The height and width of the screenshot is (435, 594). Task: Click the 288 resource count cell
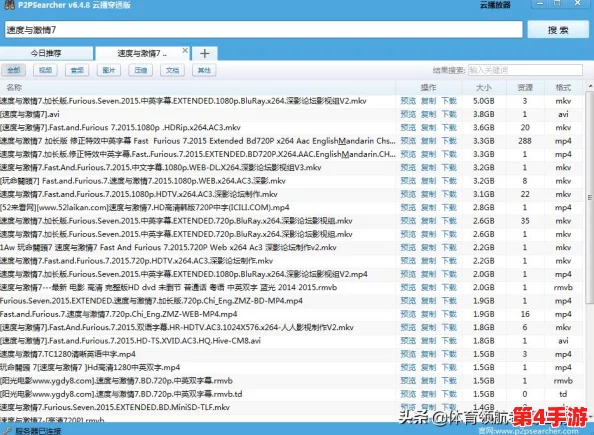point(525,141)
